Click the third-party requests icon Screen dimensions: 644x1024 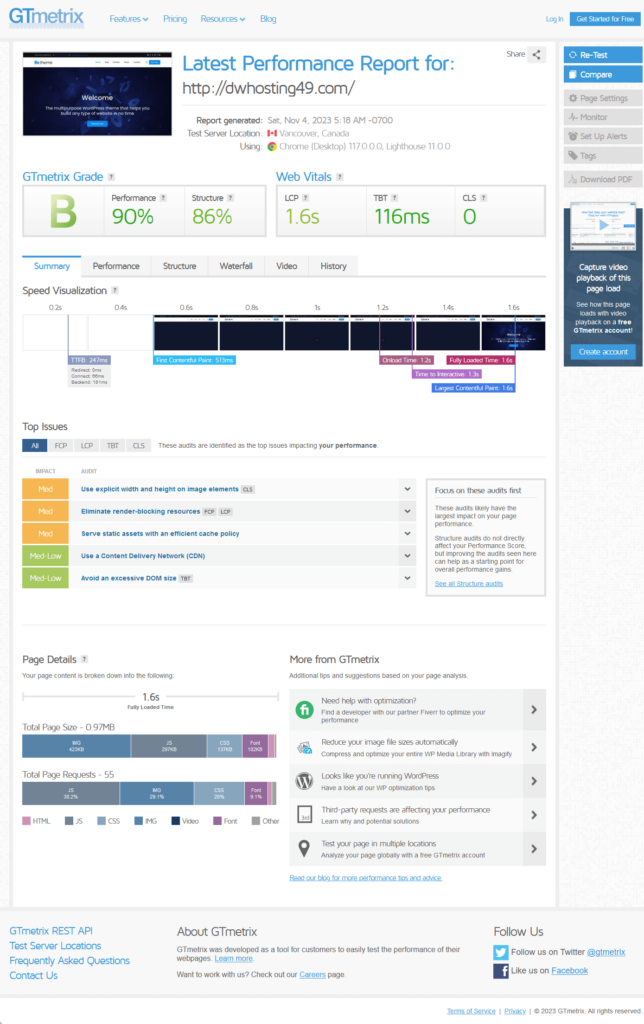coord(304,815)
